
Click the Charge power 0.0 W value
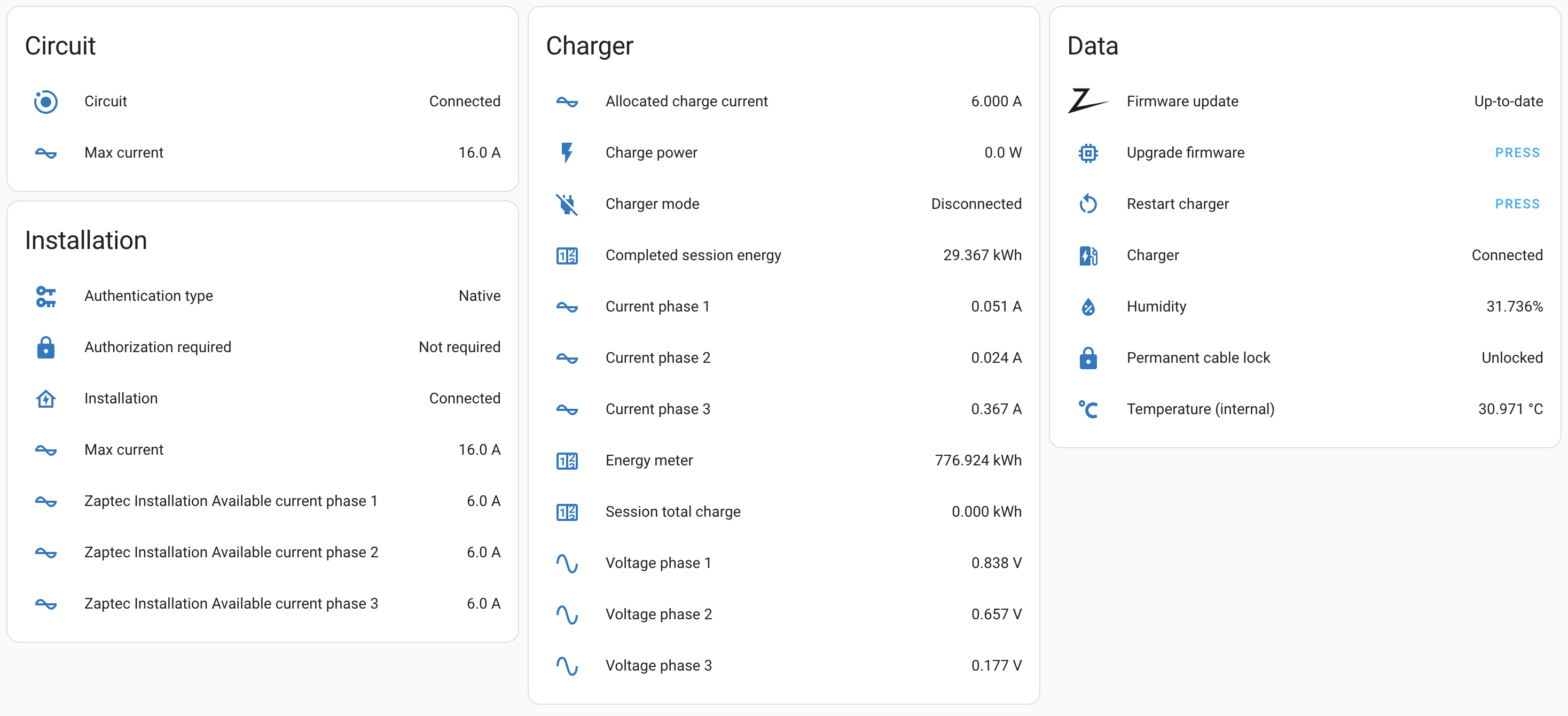pyautogui.click(x=1002, y=152)
